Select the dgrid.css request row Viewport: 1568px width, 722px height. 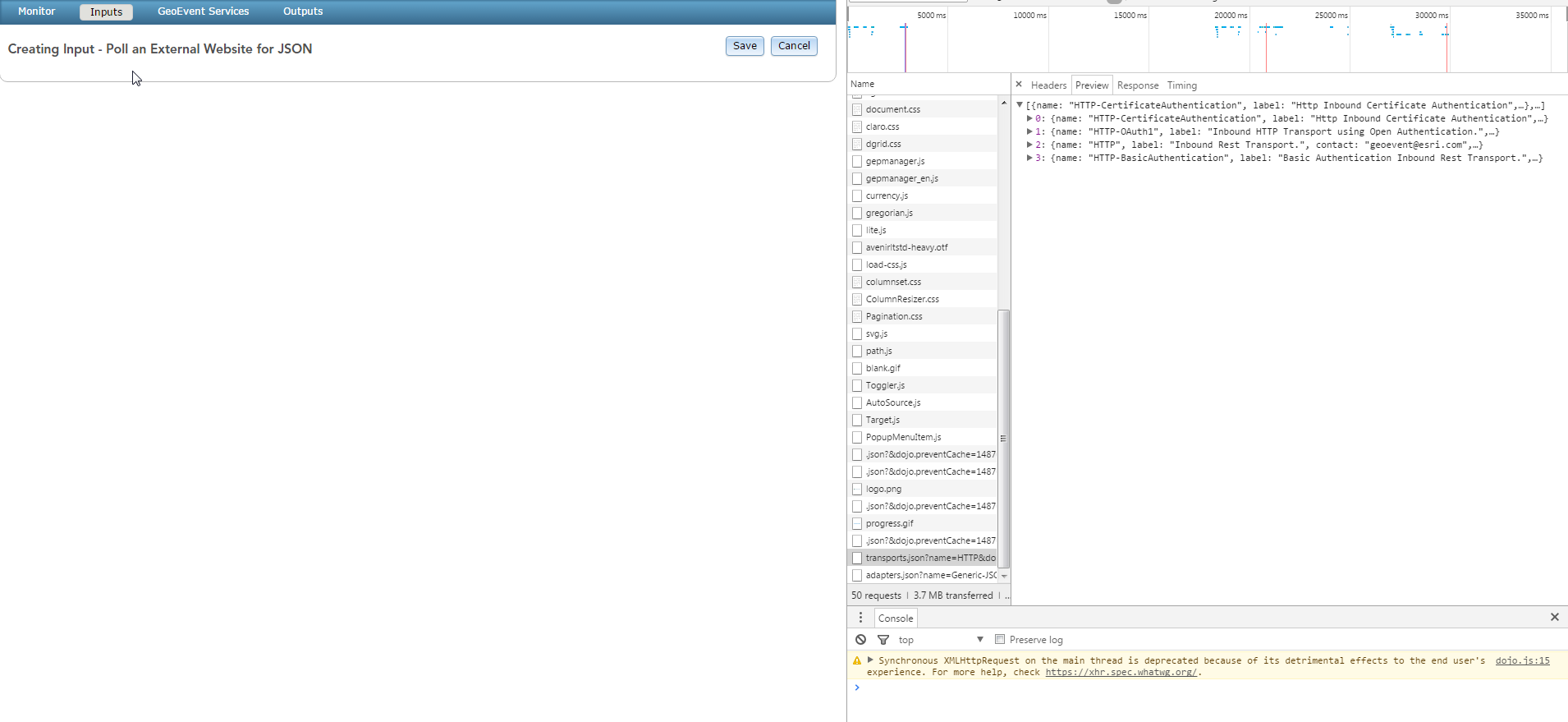tap(923, 144)
